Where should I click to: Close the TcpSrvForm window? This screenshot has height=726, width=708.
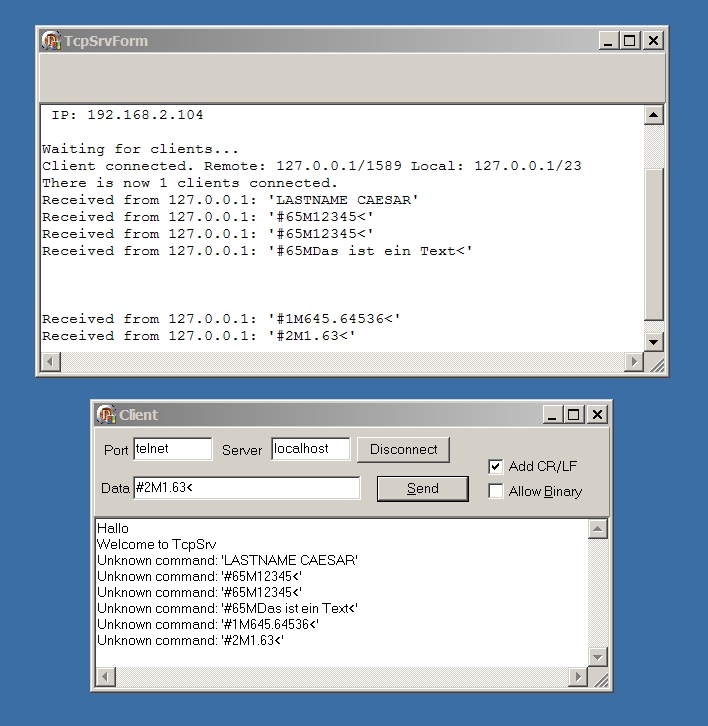653,41
